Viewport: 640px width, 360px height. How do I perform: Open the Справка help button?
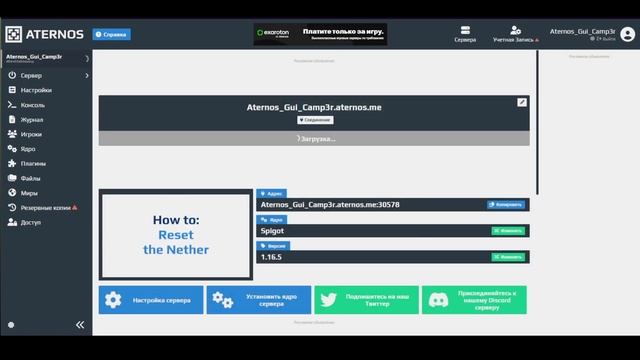tap(111, 34)
